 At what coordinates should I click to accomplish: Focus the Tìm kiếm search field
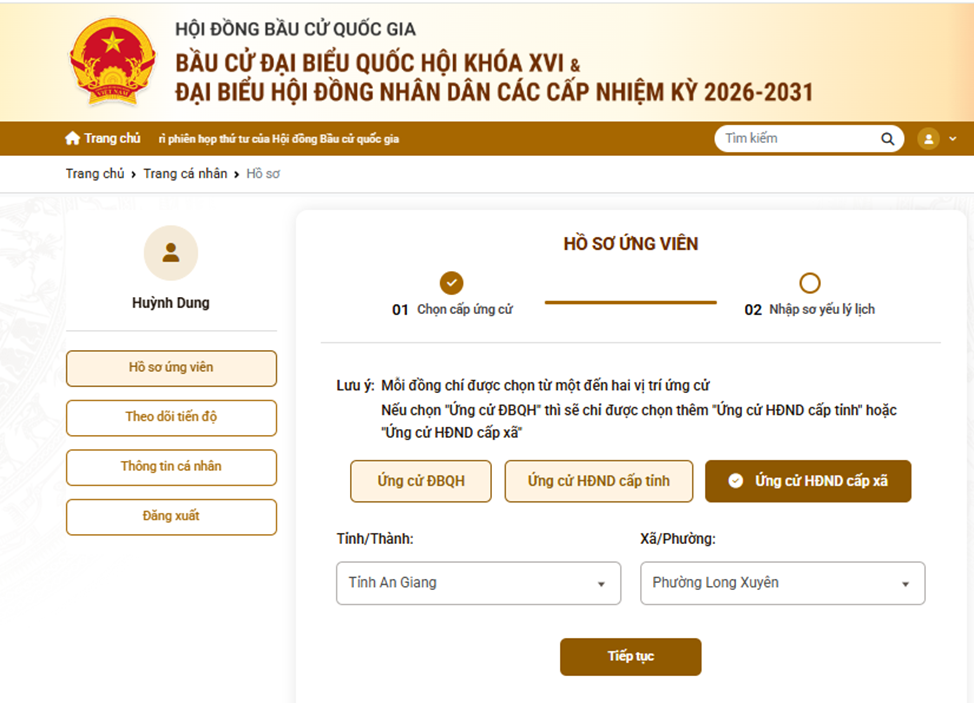pyautogui.click(x=795, y=139)
